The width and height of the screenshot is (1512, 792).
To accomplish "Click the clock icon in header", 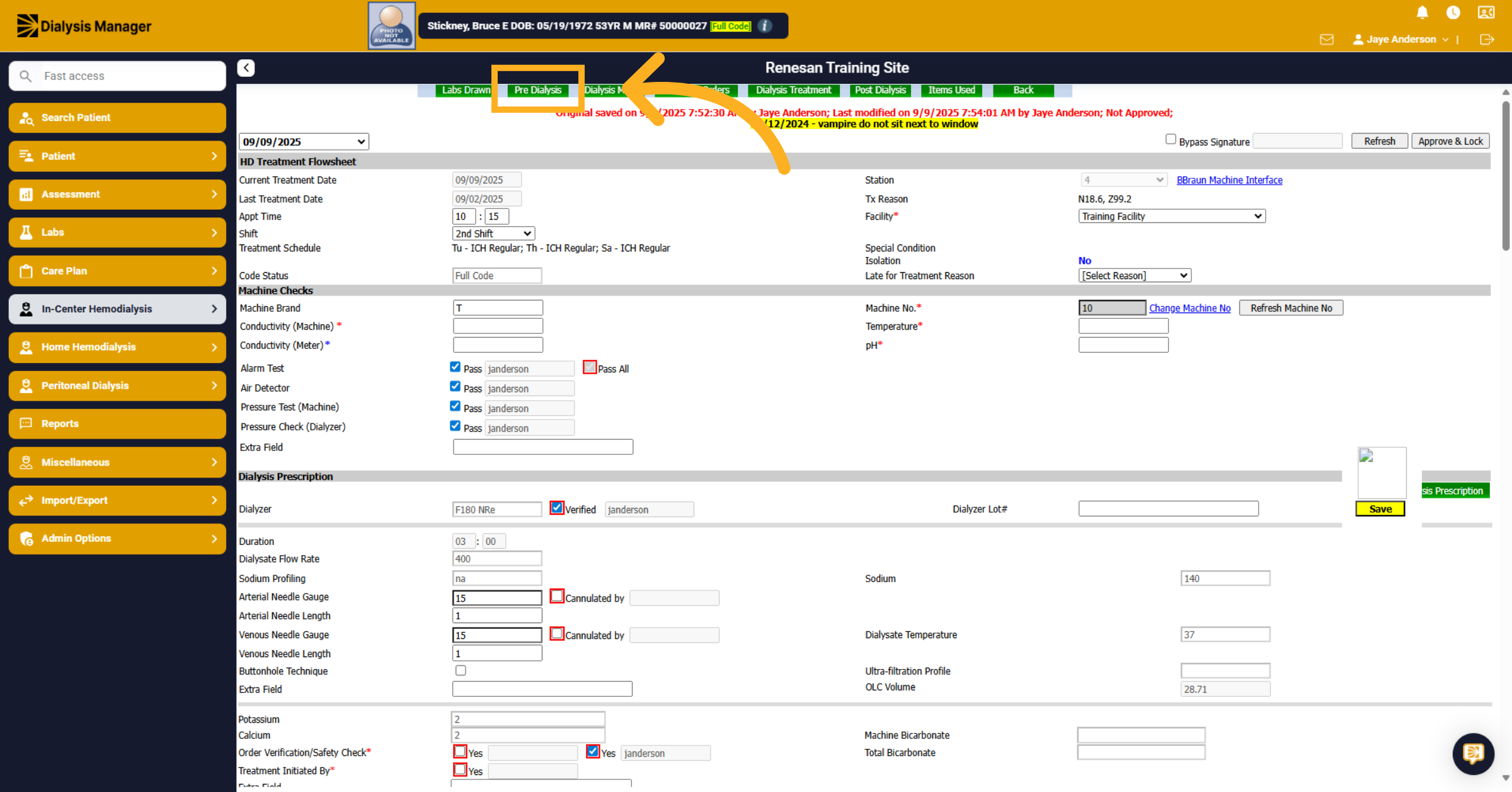I will coord(1453,13).
